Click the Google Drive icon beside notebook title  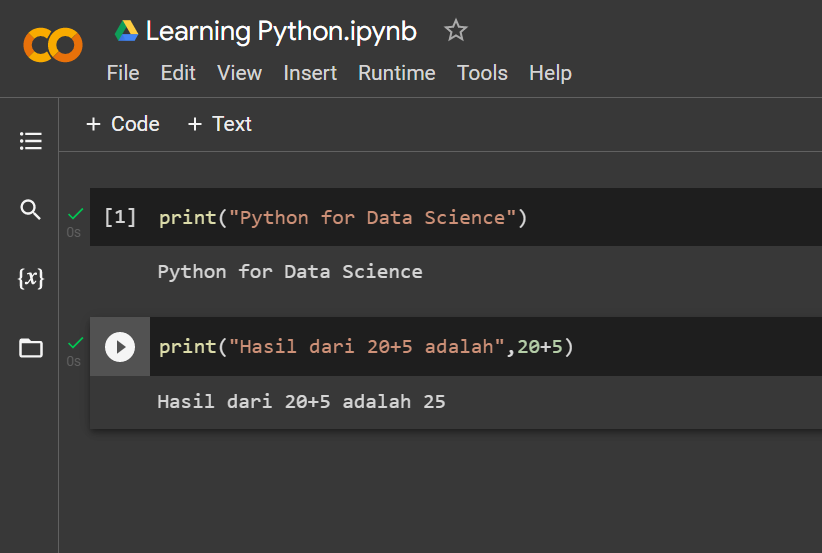(126, 31)
